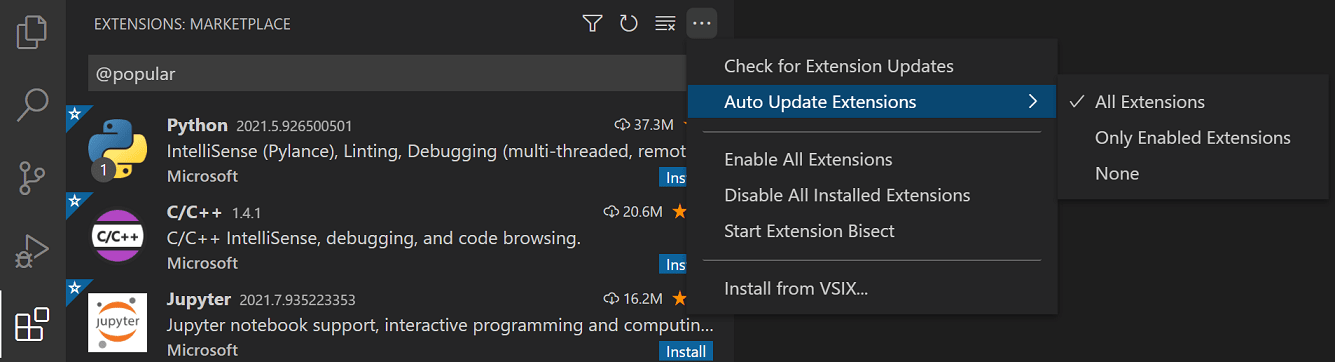This screenshot has width=1335, height=362.
Task: Open the C/C++ extension title
Action: pos(195,212)
